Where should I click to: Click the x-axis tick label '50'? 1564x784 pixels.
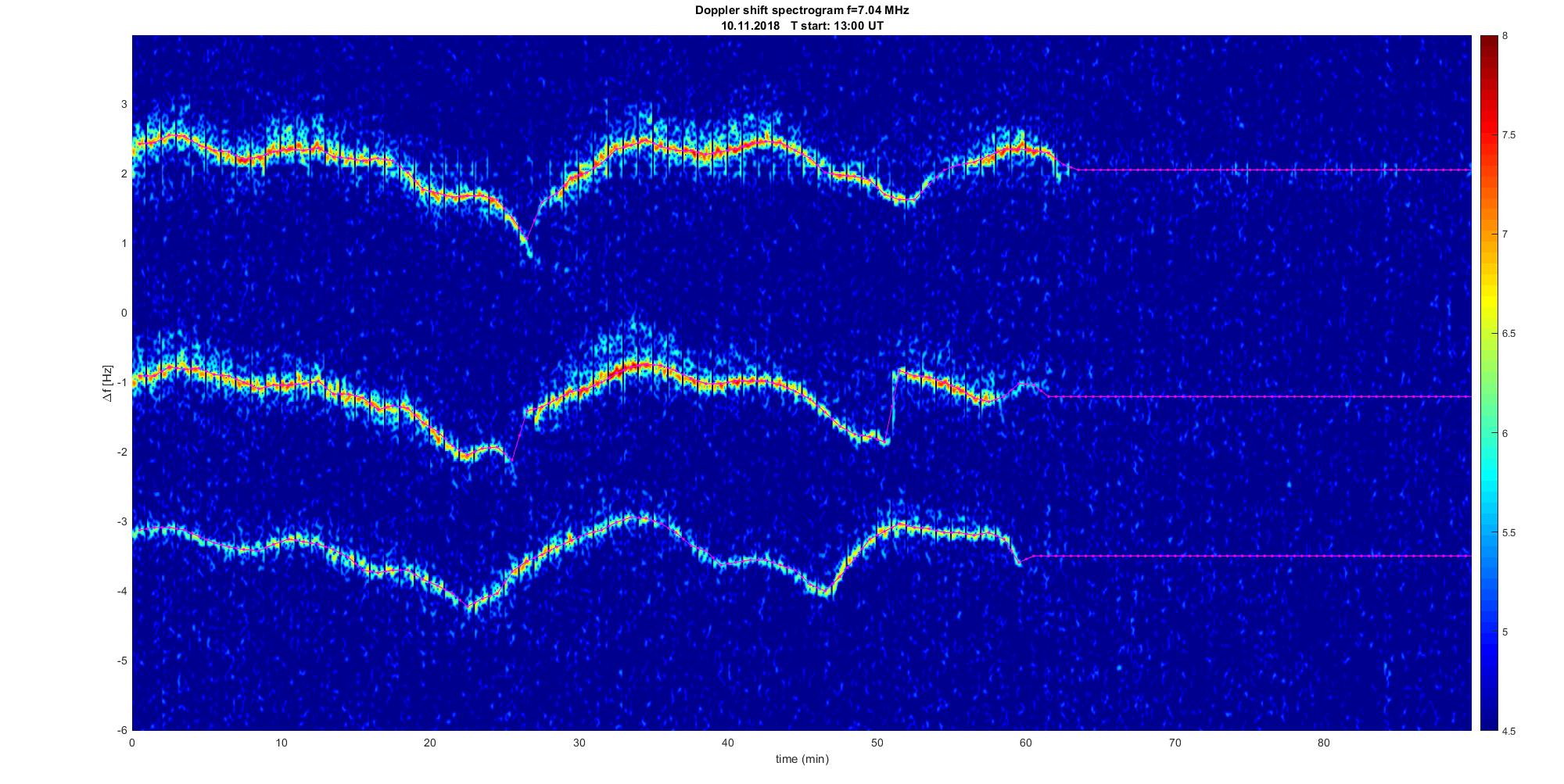[x=877, y=743]
